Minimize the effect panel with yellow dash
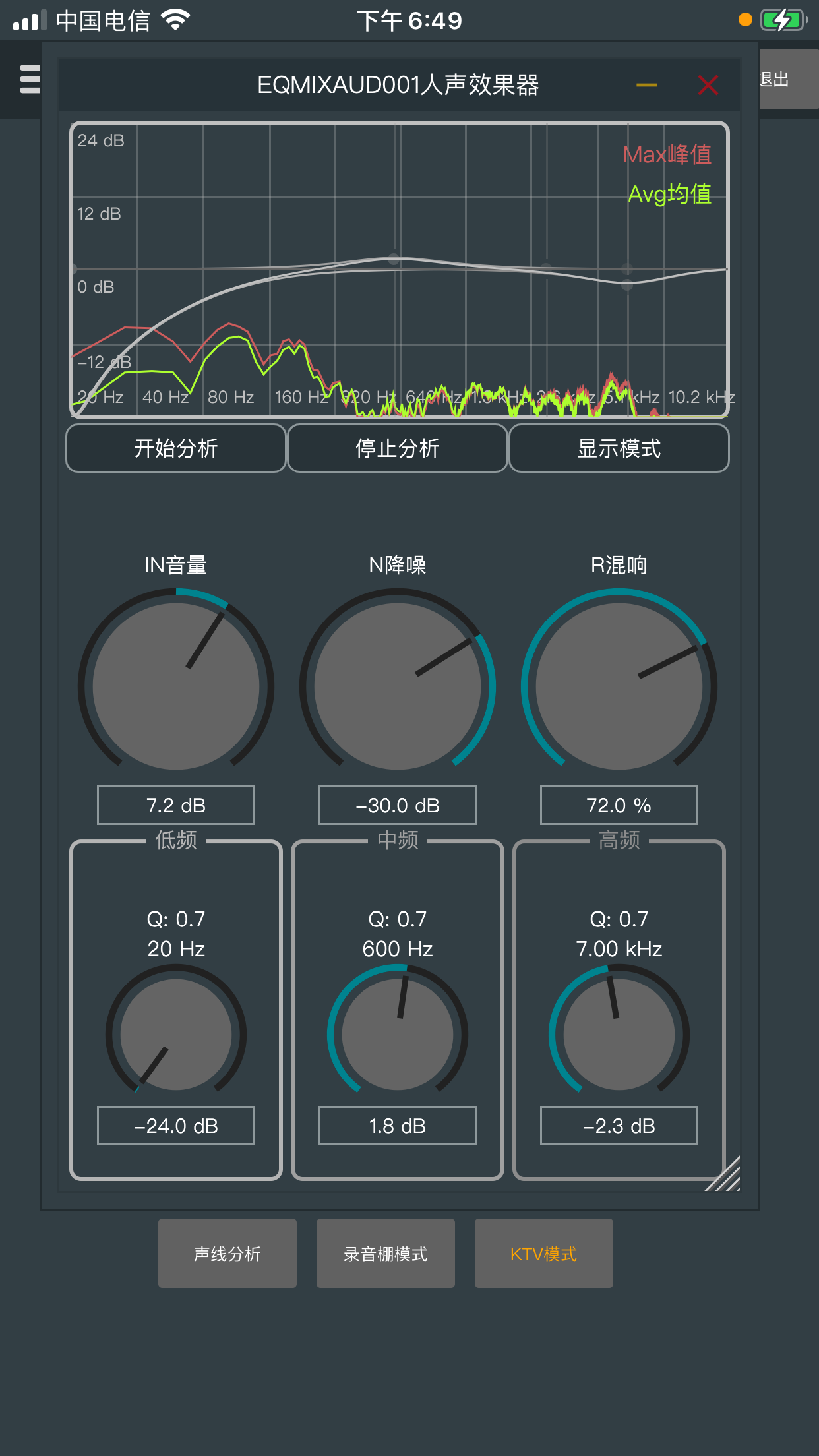 [646, 85]
